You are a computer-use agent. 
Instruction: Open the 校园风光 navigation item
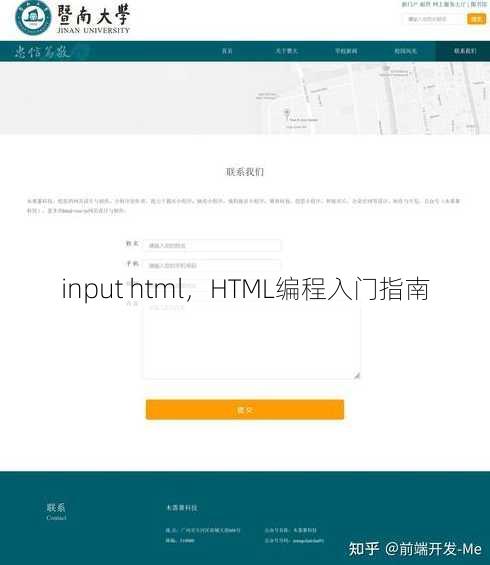point(406,51)
